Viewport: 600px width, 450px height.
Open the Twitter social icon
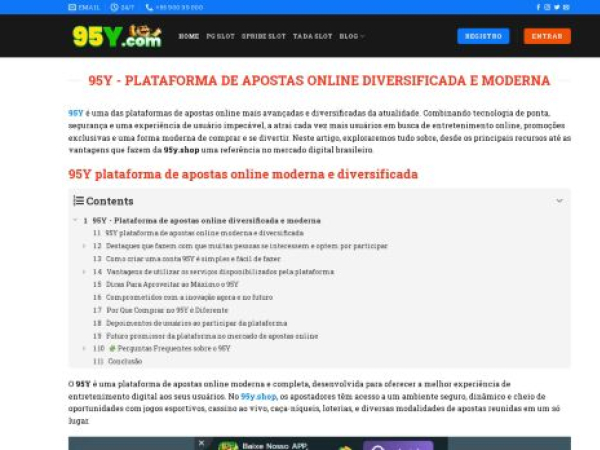click(556, 7)
